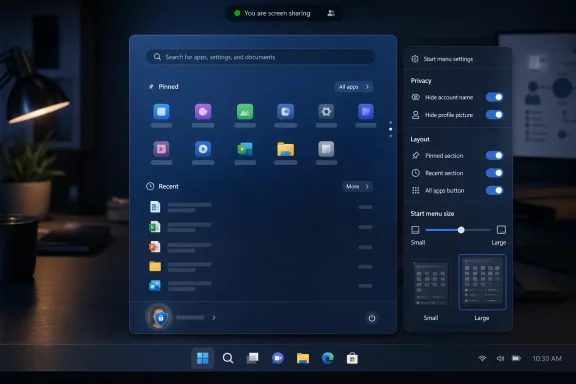Select the Small layout thumbnail
This screenshot has width=576, height=384.
(x=431, y=284)
